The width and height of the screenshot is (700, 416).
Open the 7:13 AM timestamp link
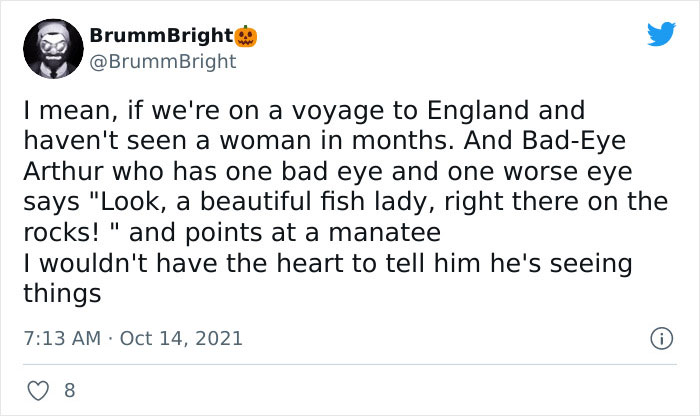tap(59, 338)
